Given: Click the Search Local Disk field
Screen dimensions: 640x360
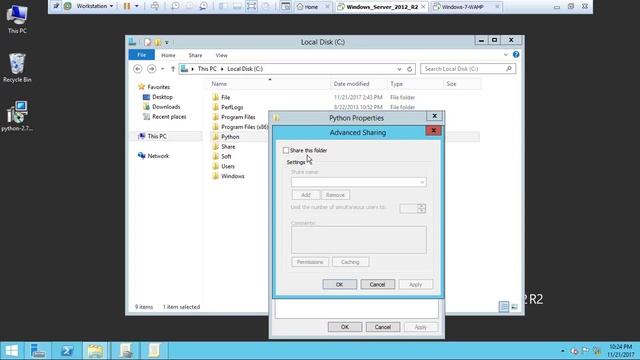Looking at the screenshot, I should (x=468, y=69).
